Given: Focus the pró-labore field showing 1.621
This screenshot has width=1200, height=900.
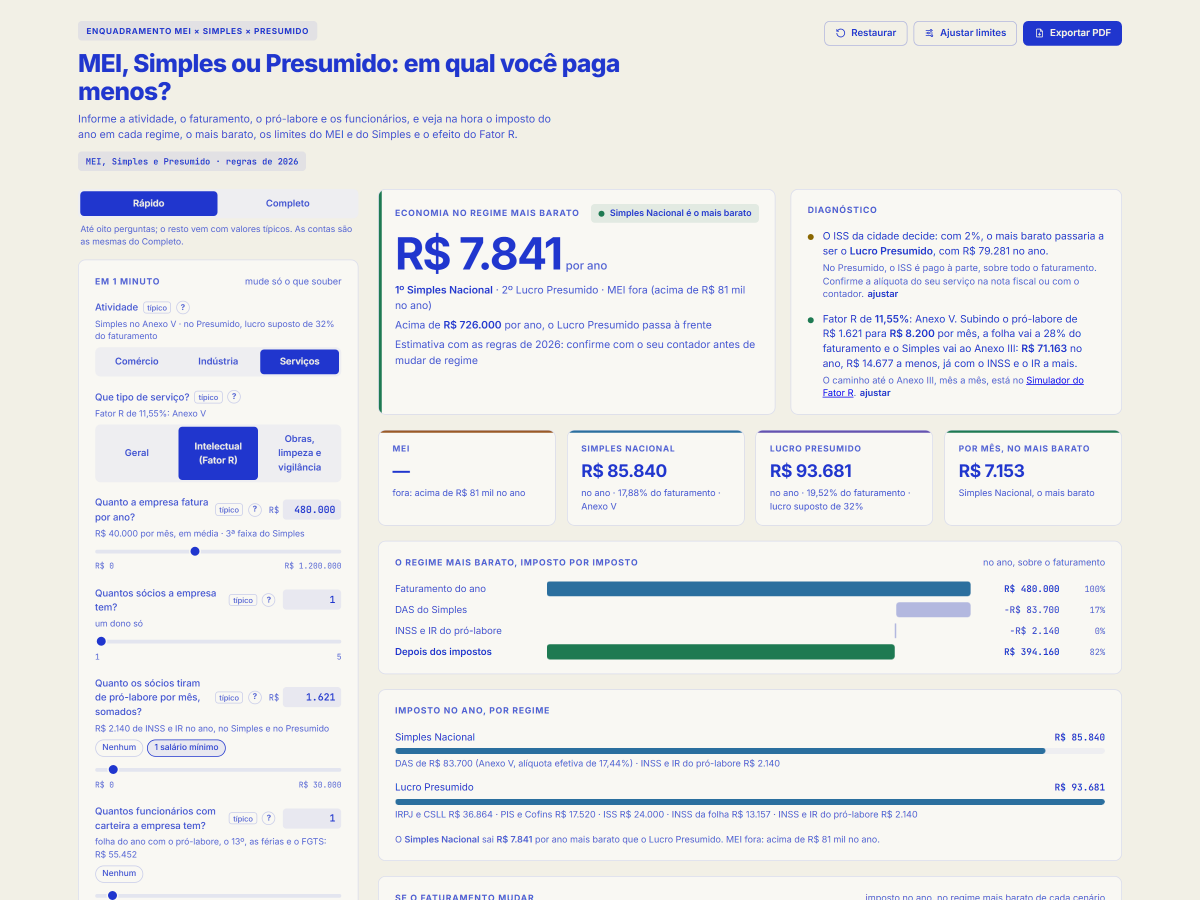Looking at the screenshot, I should click(x=312, y=697).
